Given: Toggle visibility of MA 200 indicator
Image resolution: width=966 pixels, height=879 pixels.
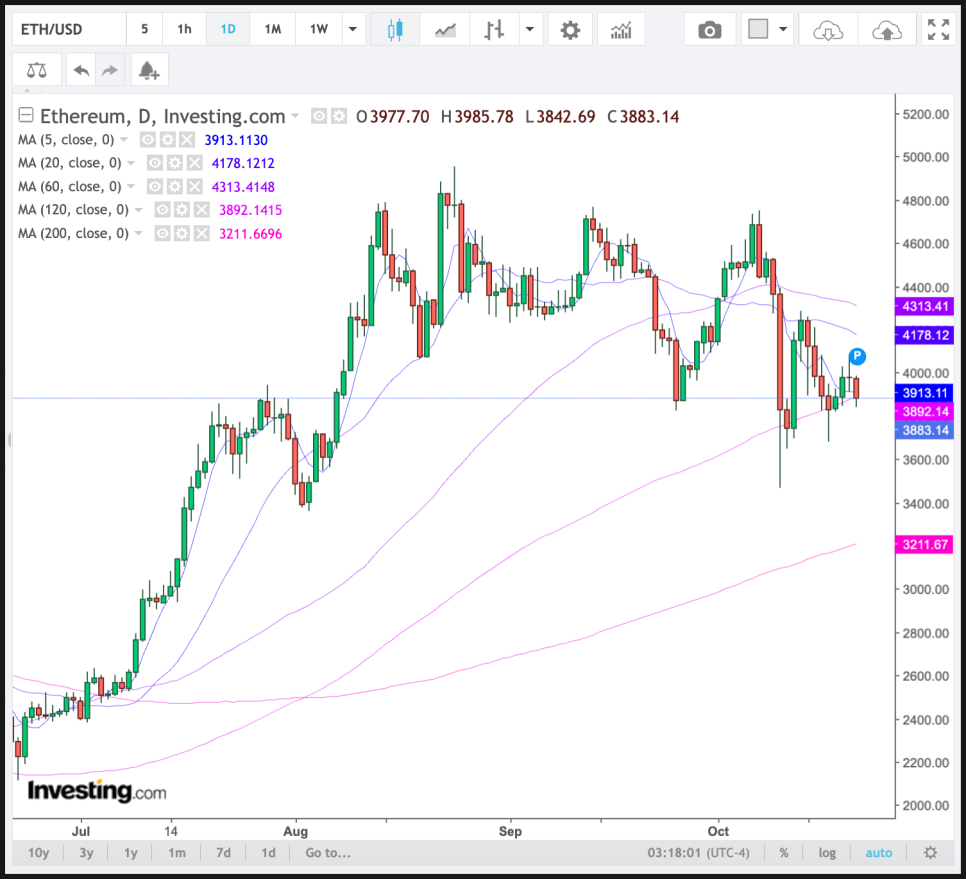Looking at the screenshot, I should [x=164, y=233].
